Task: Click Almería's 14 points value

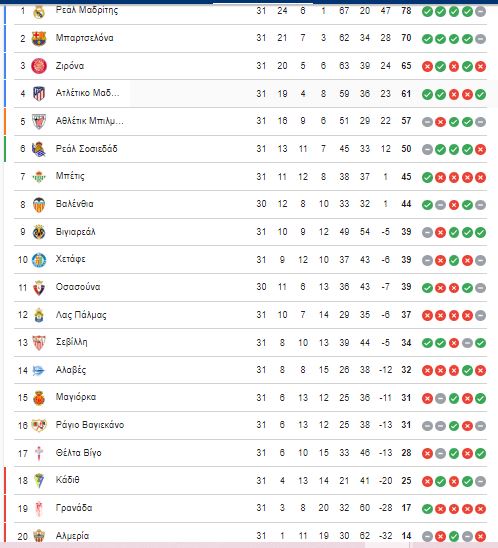Action: click(x=406, y=536)
